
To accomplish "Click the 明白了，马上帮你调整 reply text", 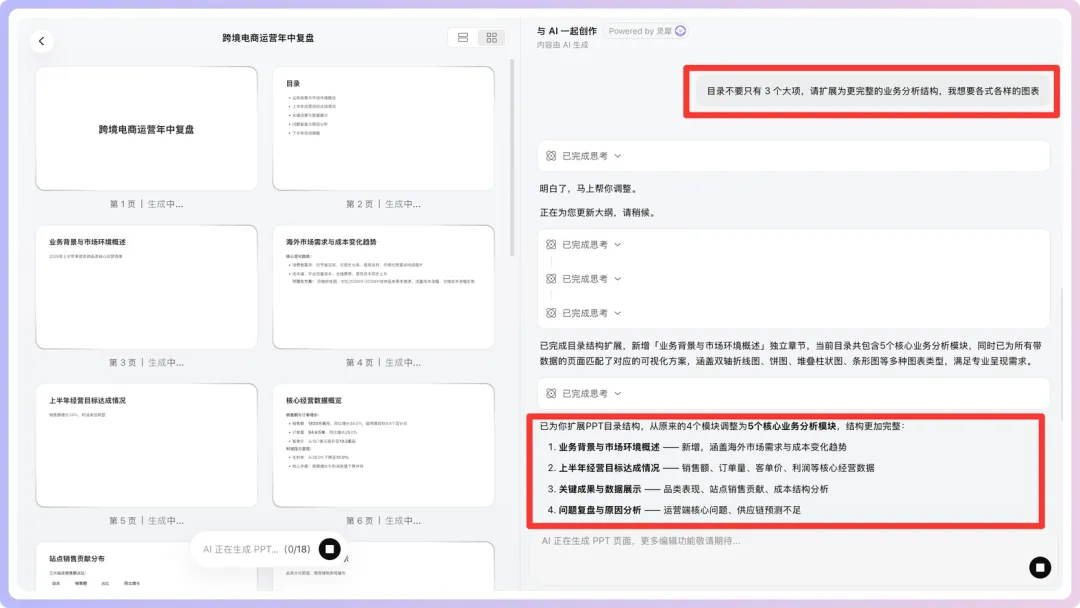I will (589, 189).
